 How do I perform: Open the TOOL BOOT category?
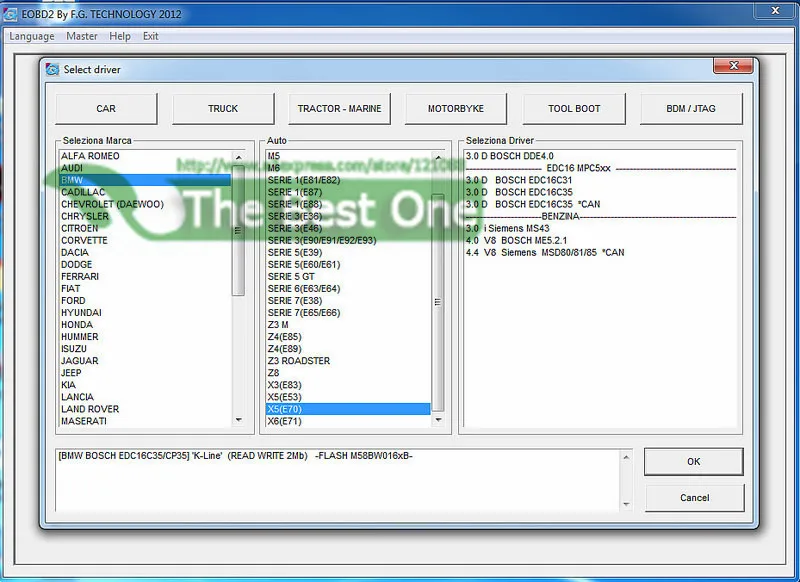coord(574,109)
